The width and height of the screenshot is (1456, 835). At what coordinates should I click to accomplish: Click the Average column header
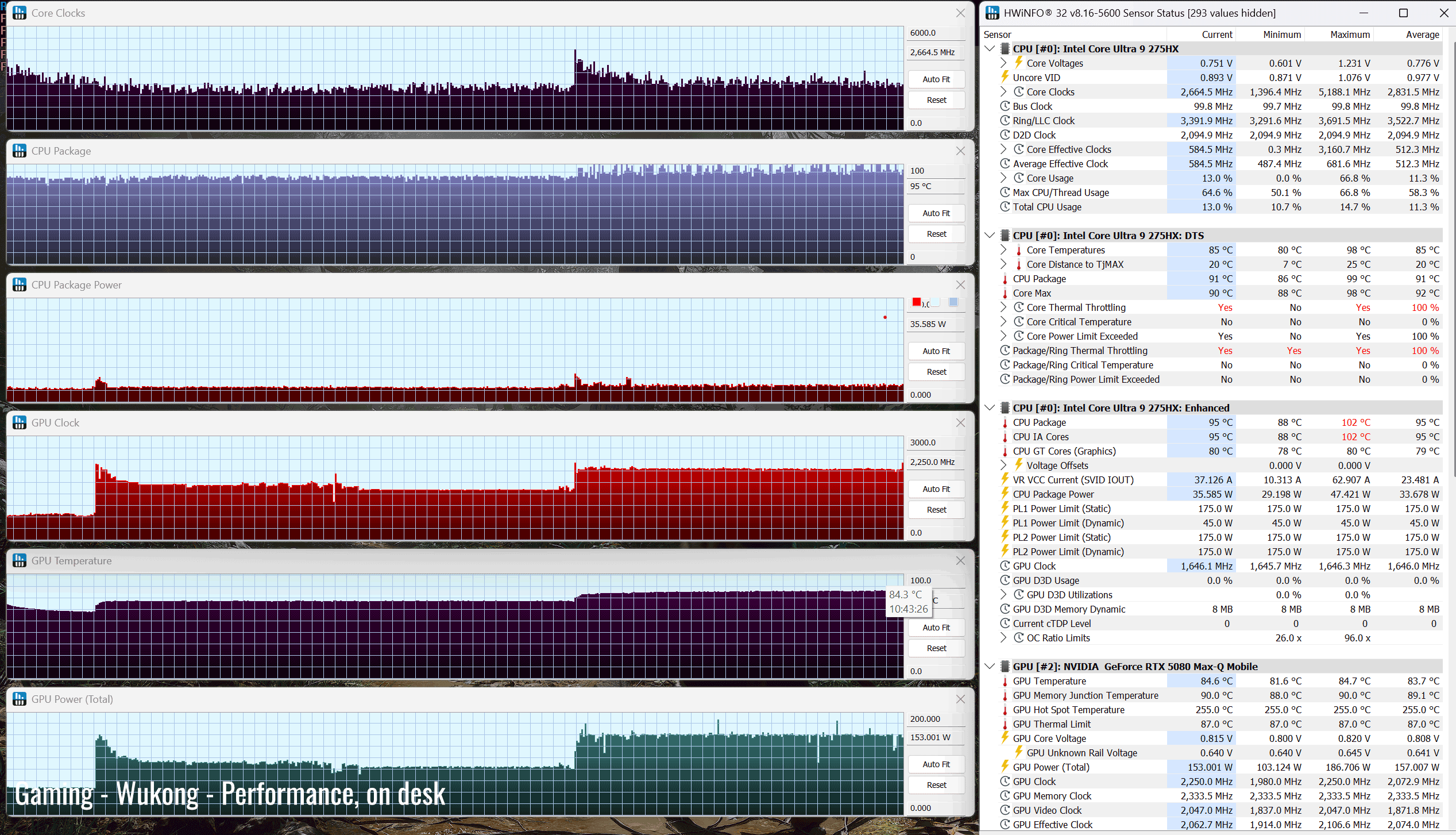coord(1408,34)
